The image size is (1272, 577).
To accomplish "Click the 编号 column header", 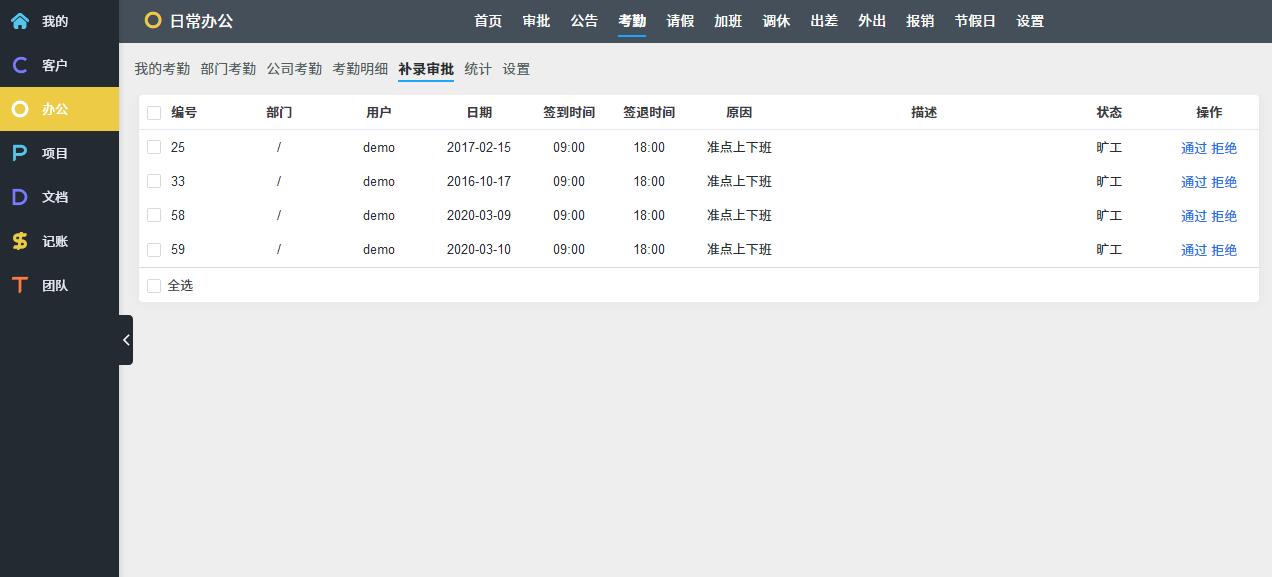I will click(184, 113).
